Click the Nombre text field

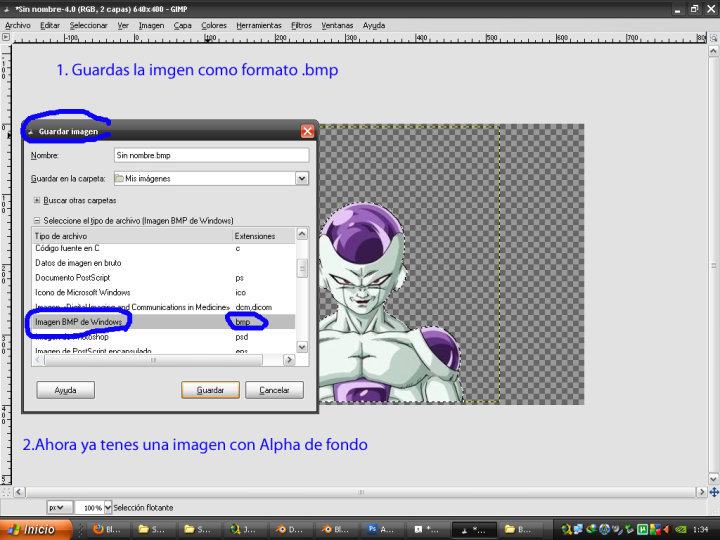pos(211,155)
